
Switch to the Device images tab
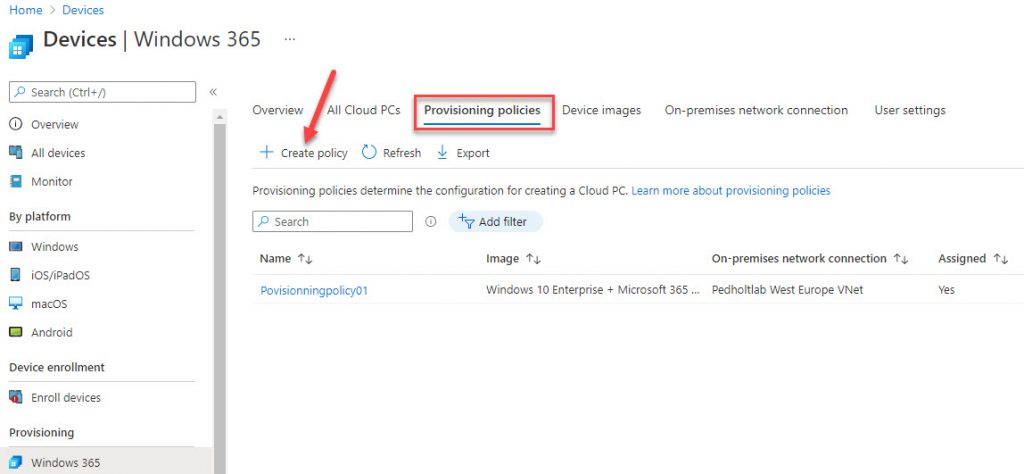tap(601, 110)
